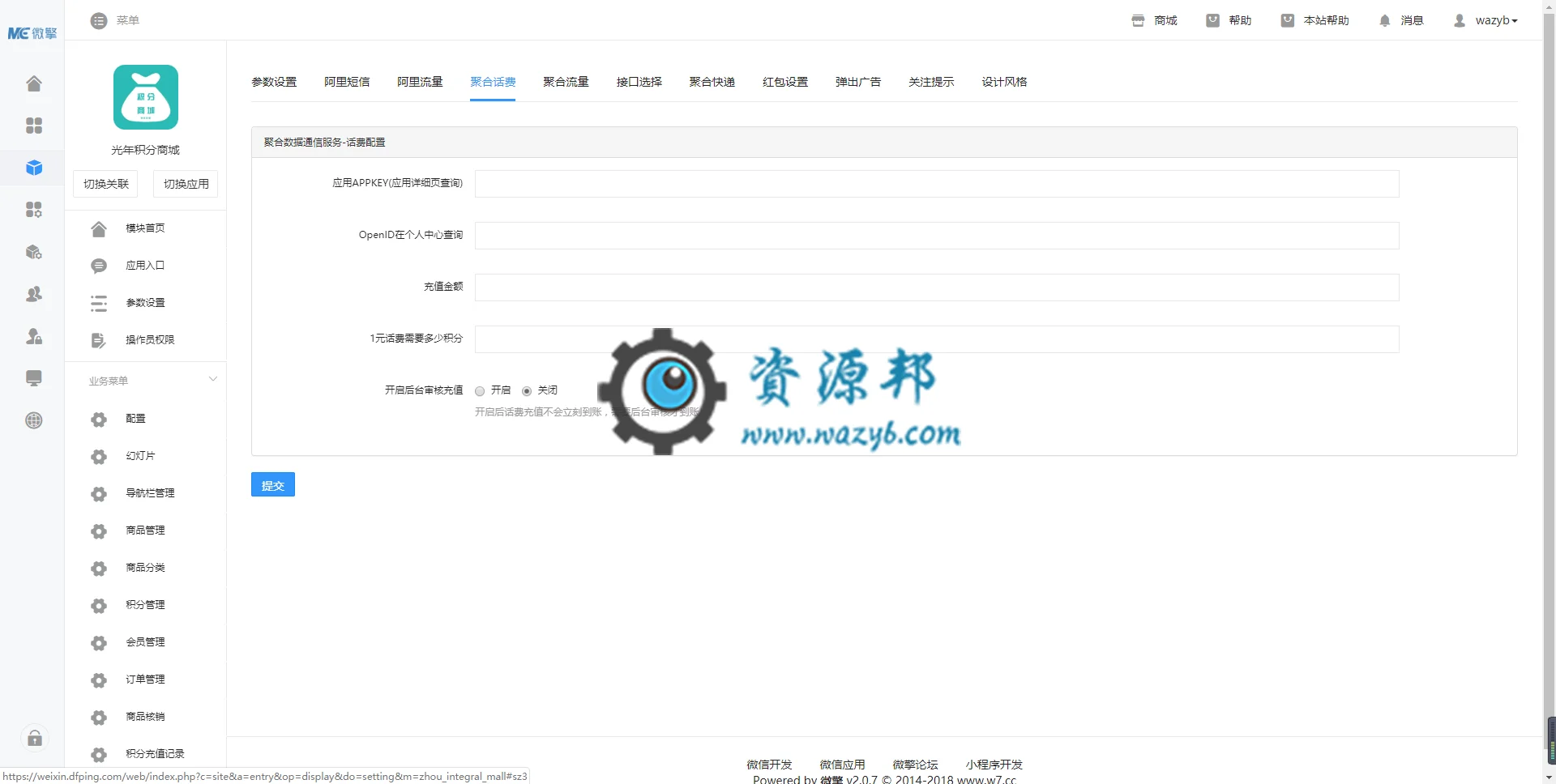This screenshot has height=784, width=1556.
Task: Switch to the 参数设置 tab
Action: (274, 82)
